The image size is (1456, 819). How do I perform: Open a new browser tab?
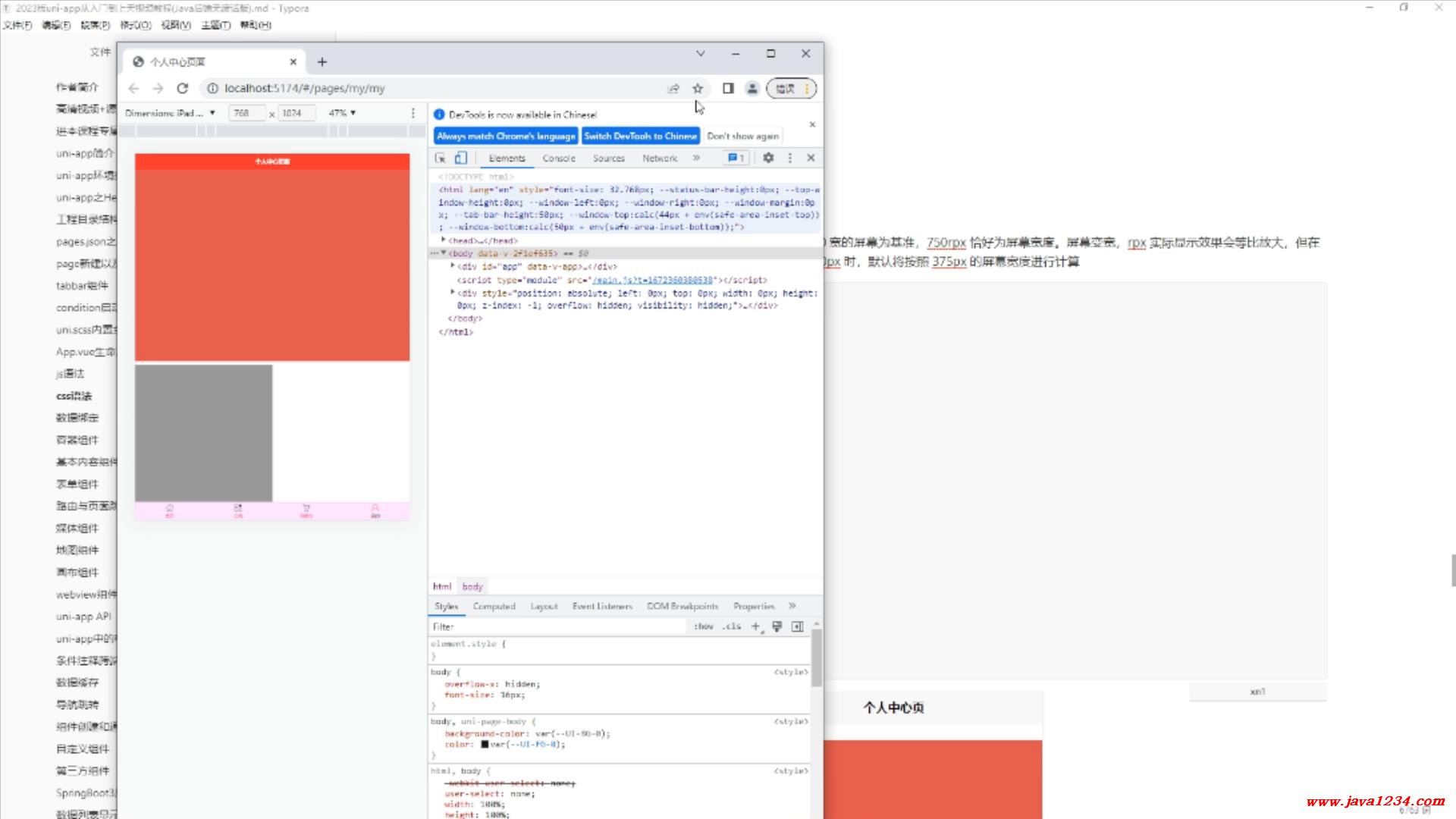pyautogui.click(x=322, y=62)
